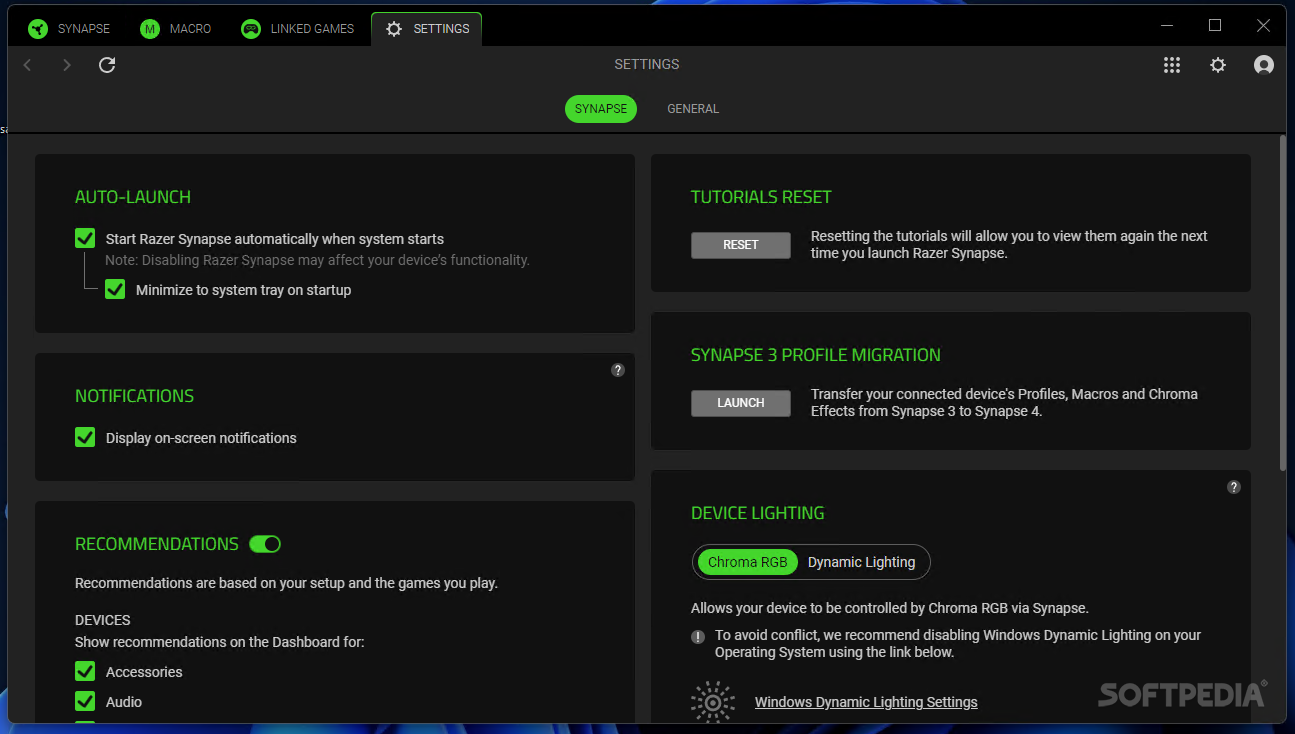Click the Linked Games controller icon

click(251, 29)
